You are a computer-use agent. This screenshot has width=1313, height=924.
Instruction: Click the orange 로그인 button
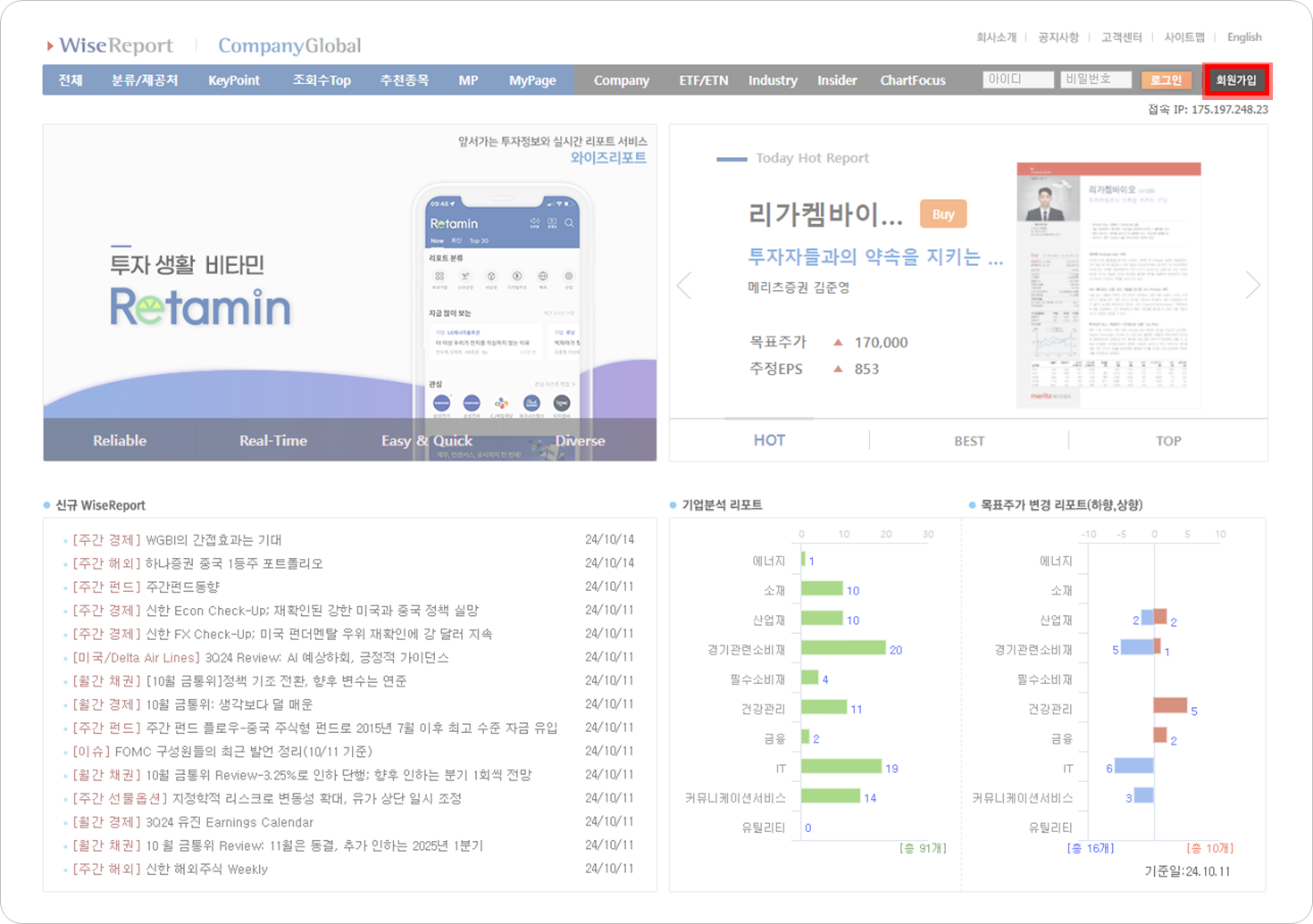click(x=1166, y=80)
